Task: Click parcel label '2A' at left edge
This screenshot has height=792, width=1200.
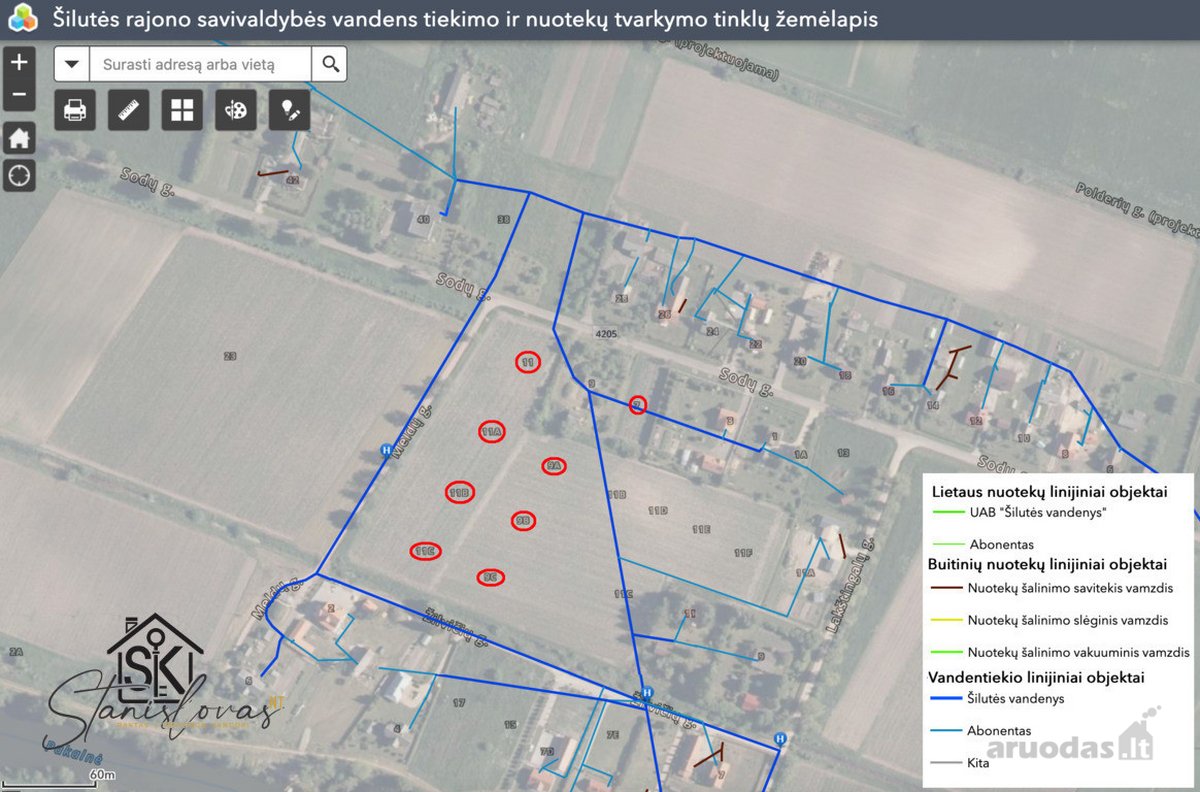Action: 15,652
